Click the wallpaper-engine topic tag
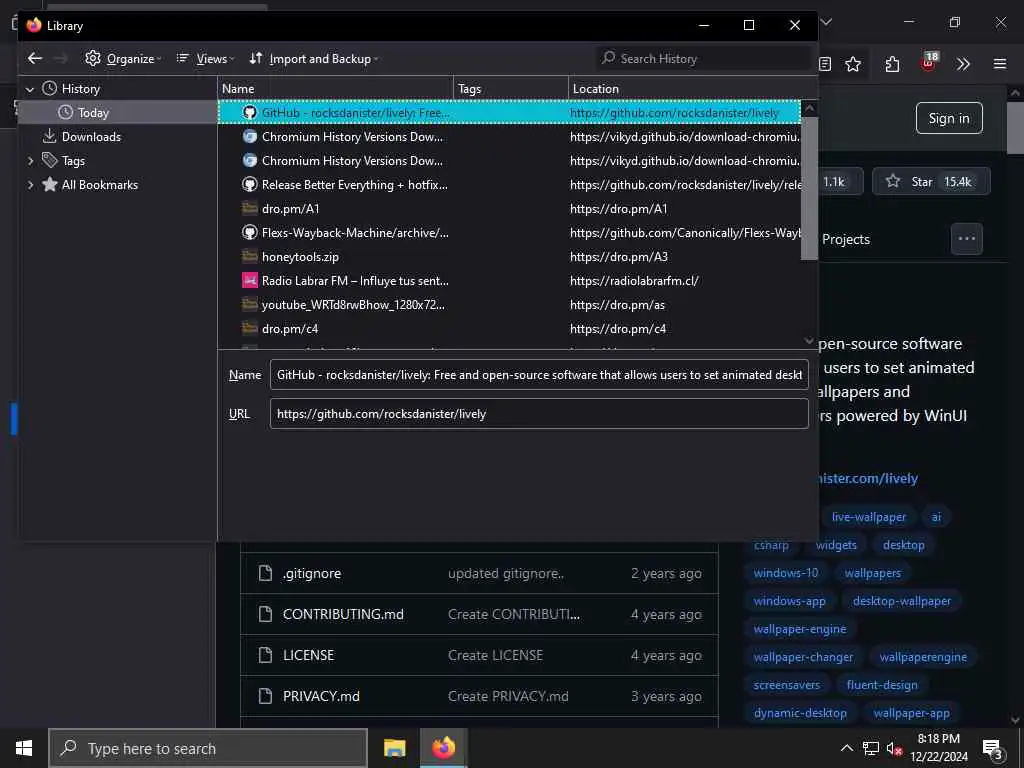This screenshot has width=1024, height=768. point(799,630)
